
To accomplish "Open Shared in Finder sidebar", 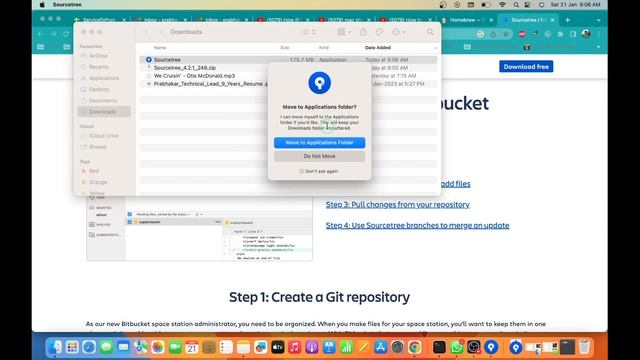I will [x=98, y=147].
